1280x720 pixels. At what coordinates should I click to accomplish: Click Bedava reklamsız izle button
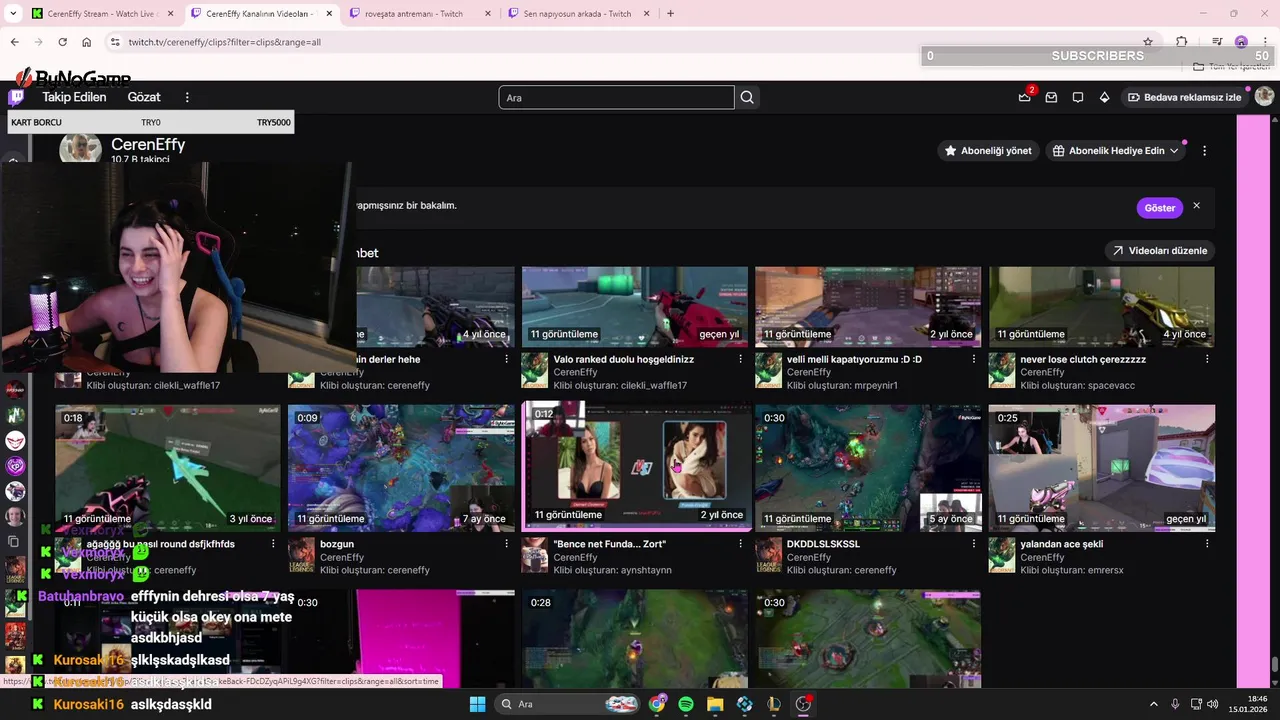coord(1185,97)
